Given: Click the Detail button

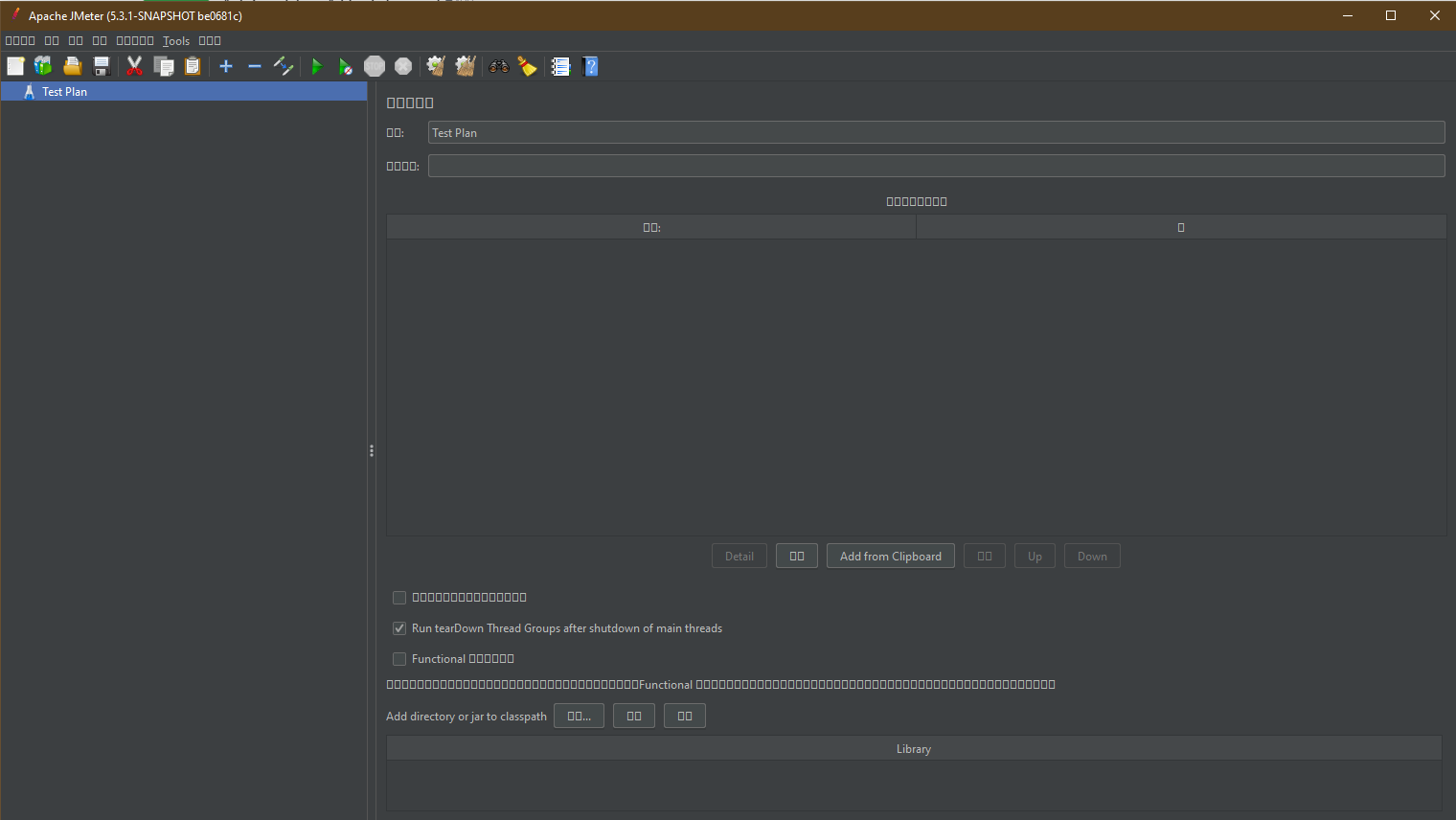Looking at the screenshot, I should pyautogui.click(x=739, y=557).
